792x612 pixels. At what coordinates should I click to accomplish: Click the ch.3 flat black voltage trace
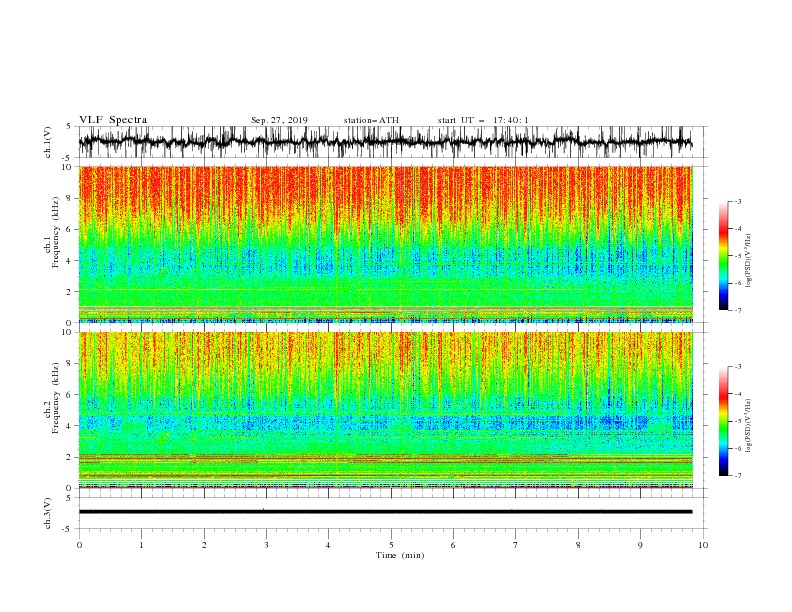(385, 512)
